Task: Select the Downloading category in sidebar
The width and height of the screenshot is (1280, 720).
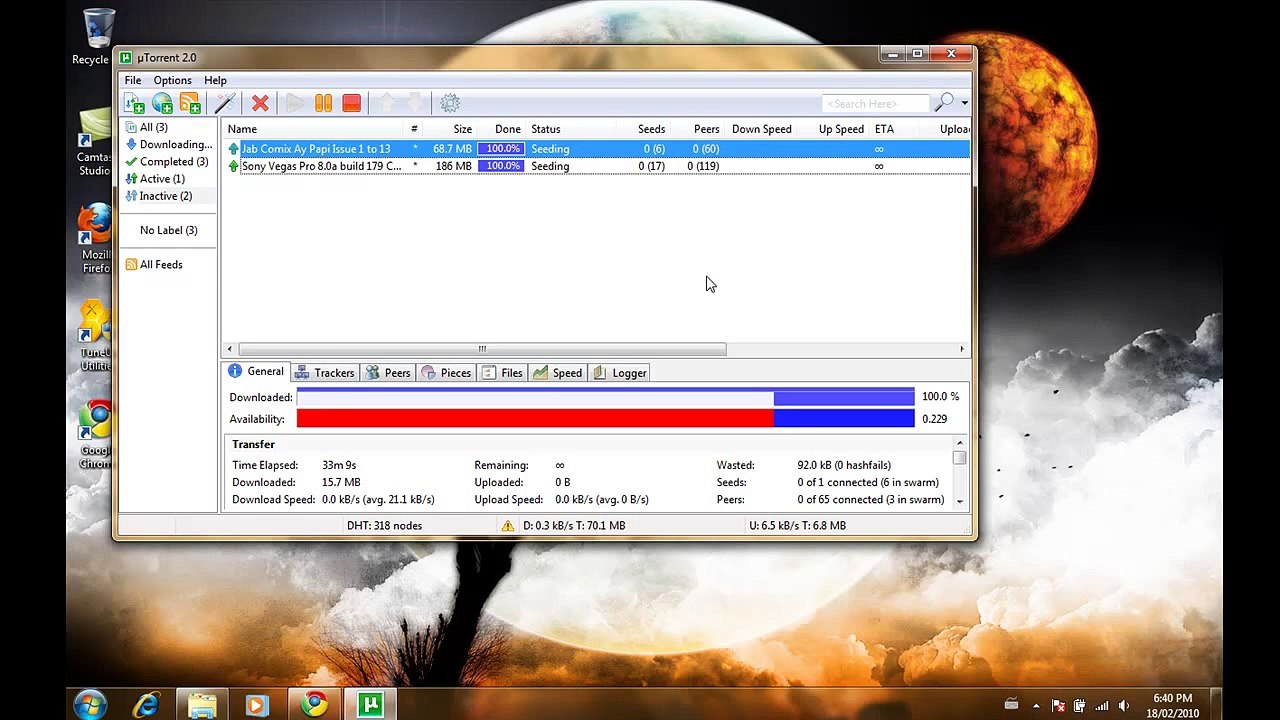Action: [x=168, y=144]
